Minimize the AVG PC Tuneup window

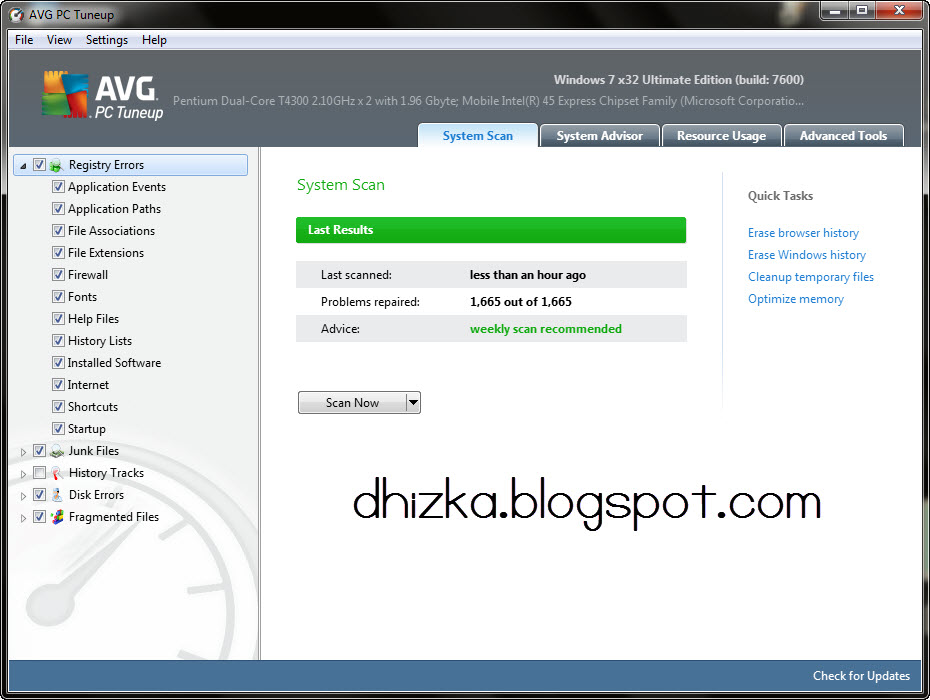point(835,10)
